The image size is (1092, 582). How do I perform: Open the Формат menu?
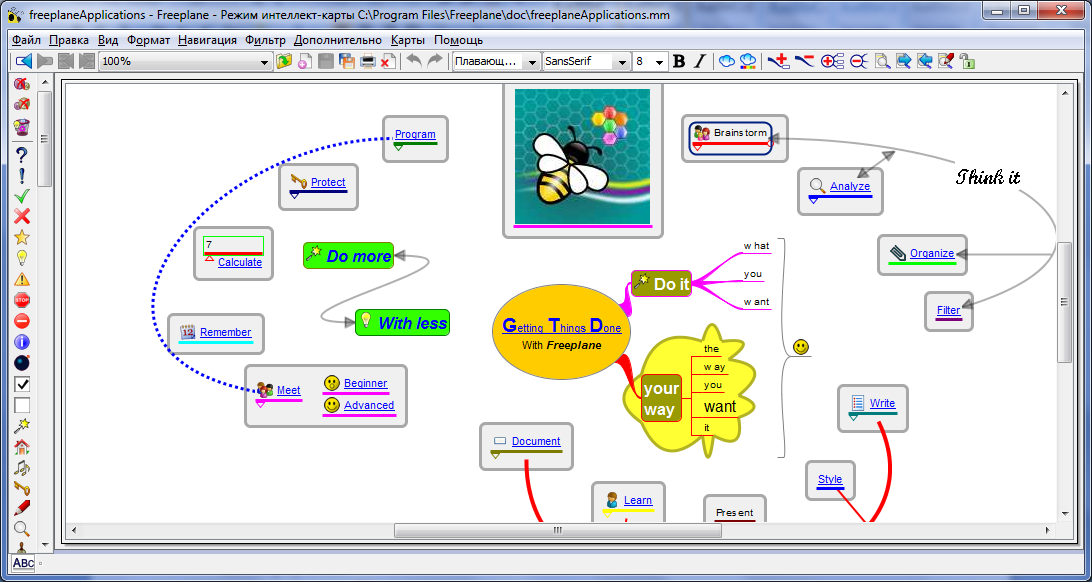(148, 40)
